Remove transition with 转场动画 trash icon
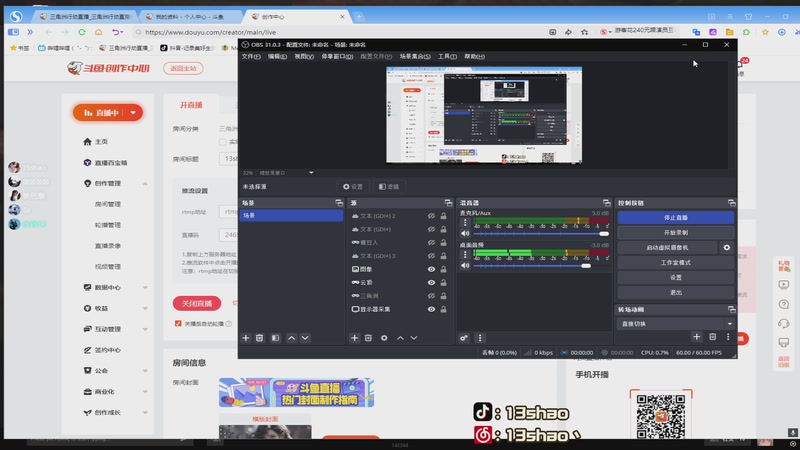 tap(713, 337)
